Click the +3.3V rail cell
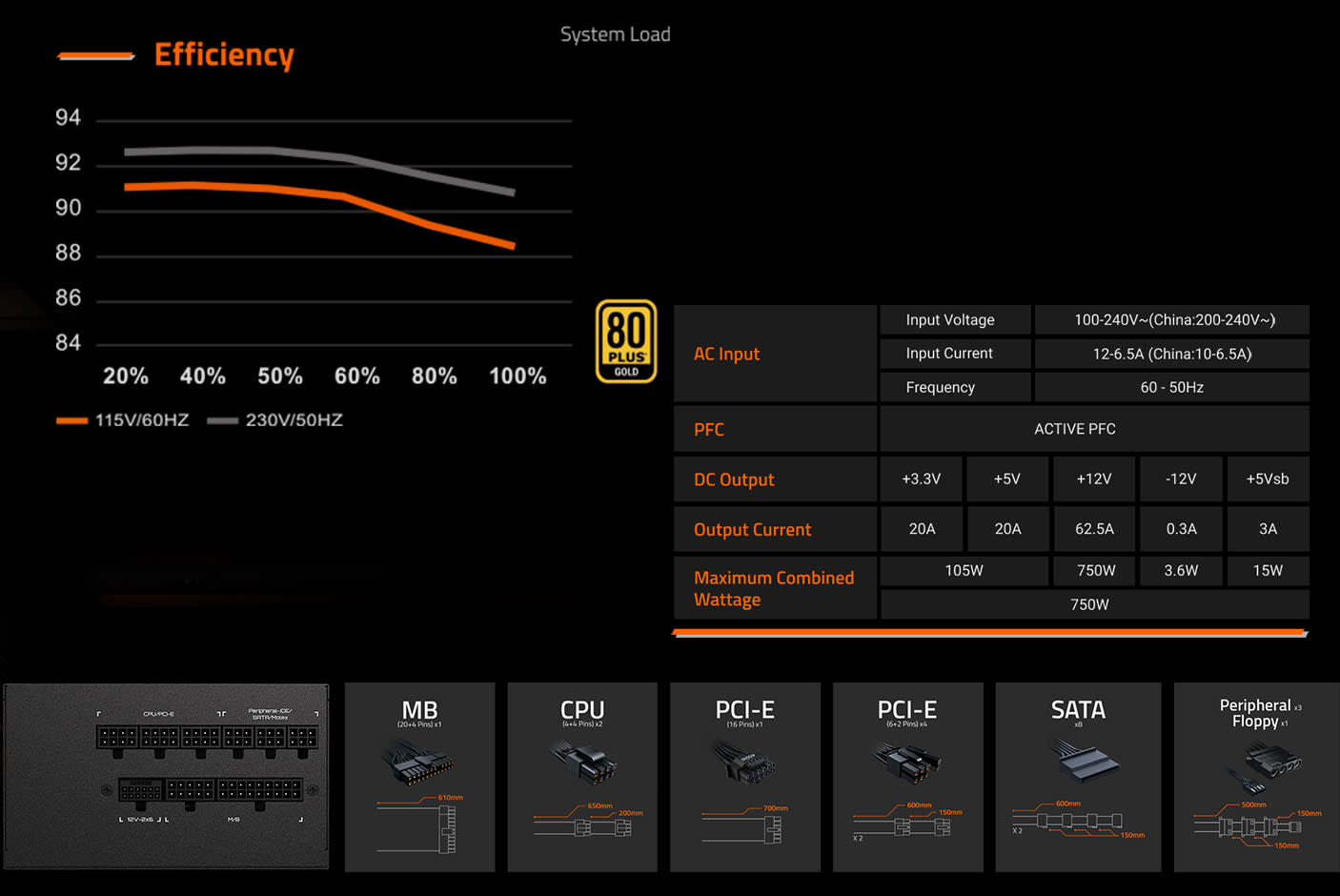Viewport: 1340px width, 896px height. (922, 479)
